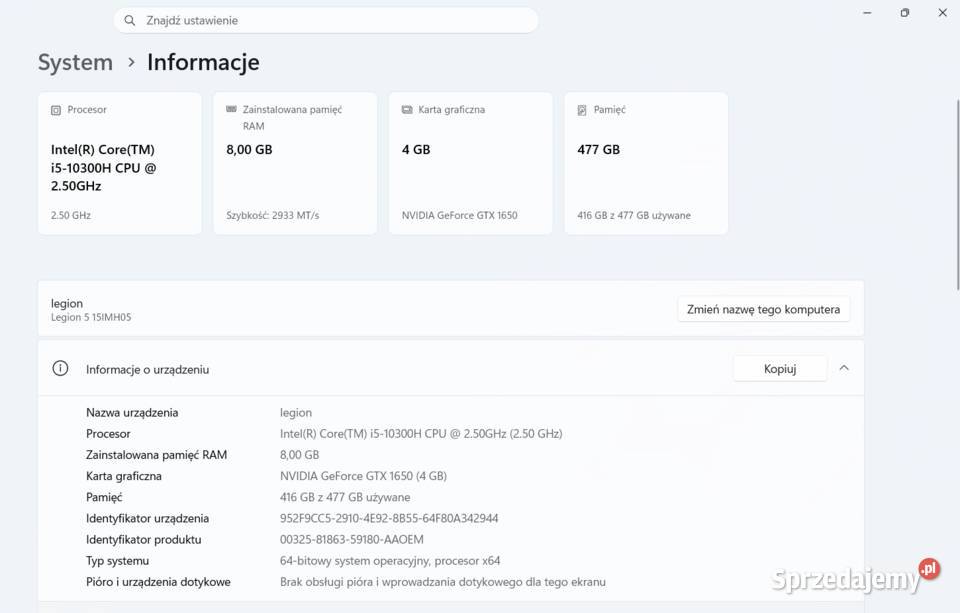Select device ID '952F9CC5-2910-4E92-8B55-64F80A342944'
This screenshot has height=613, width=960.
coord(389,519)
